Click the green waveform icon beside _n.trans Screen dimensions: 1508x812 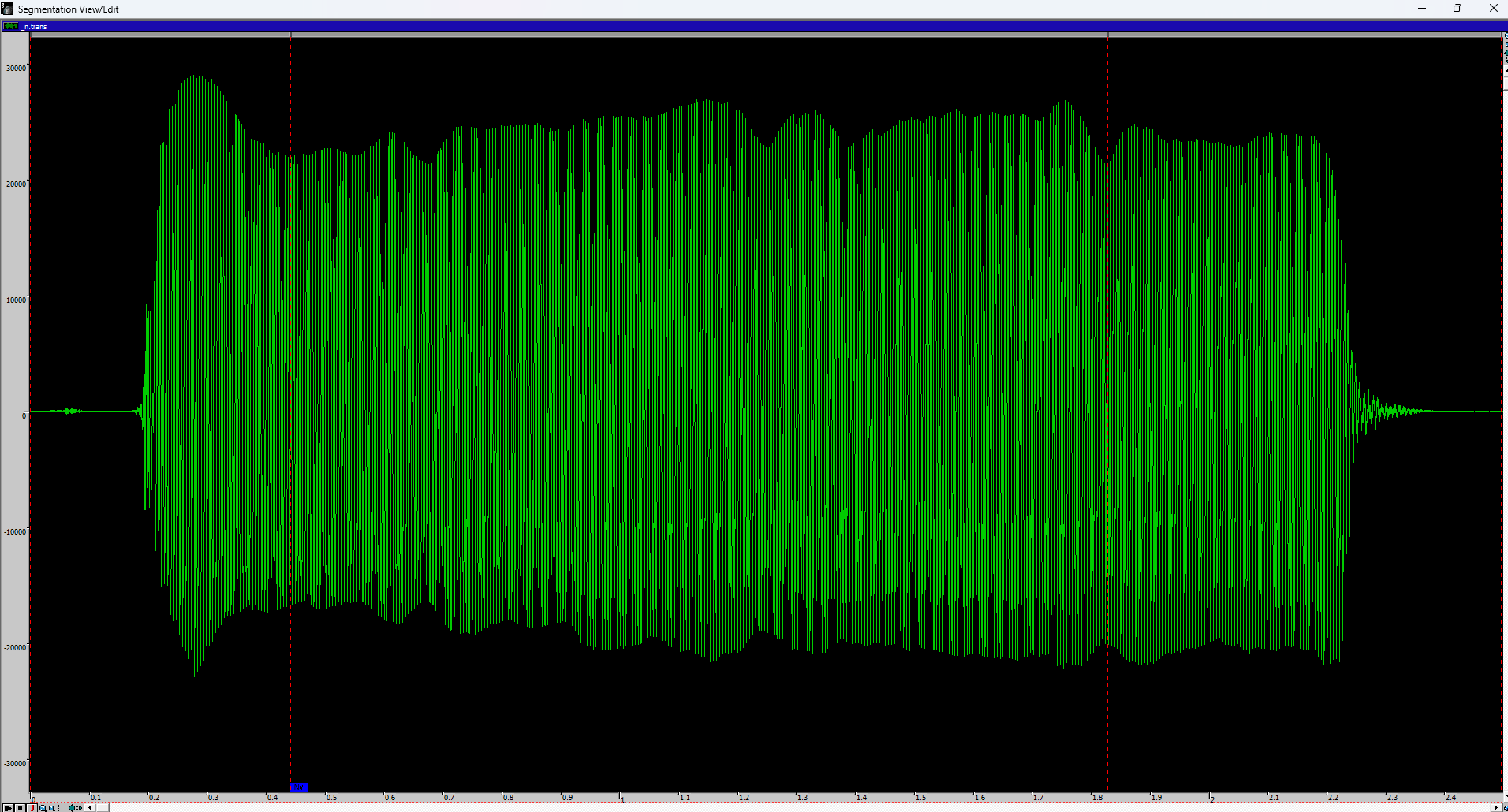coord(10,26)
